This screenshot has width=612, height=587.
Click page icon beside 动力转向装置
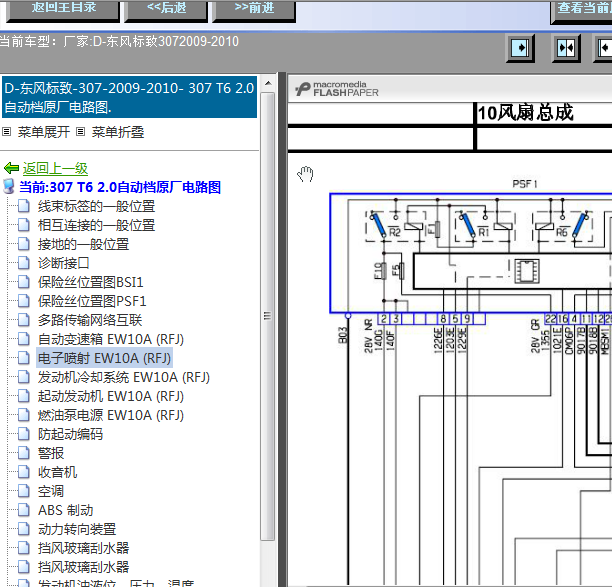coord(23,529)
